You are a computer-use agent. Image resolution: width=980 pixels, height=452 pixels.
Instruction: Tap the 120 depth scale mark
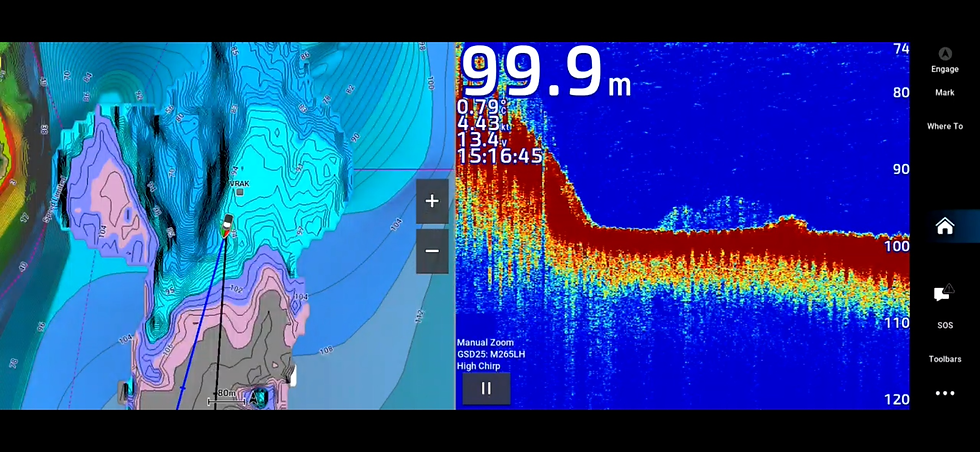(x=897, y=399)
